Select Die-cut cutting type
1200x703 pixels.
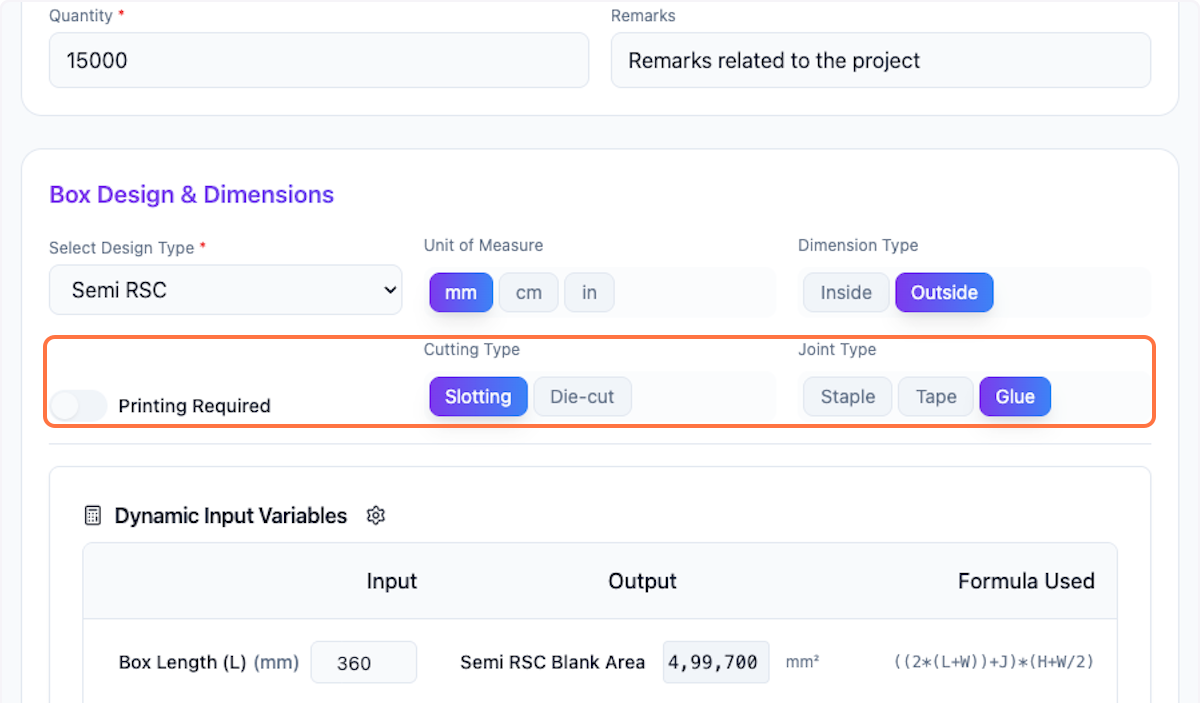[582, 397]
